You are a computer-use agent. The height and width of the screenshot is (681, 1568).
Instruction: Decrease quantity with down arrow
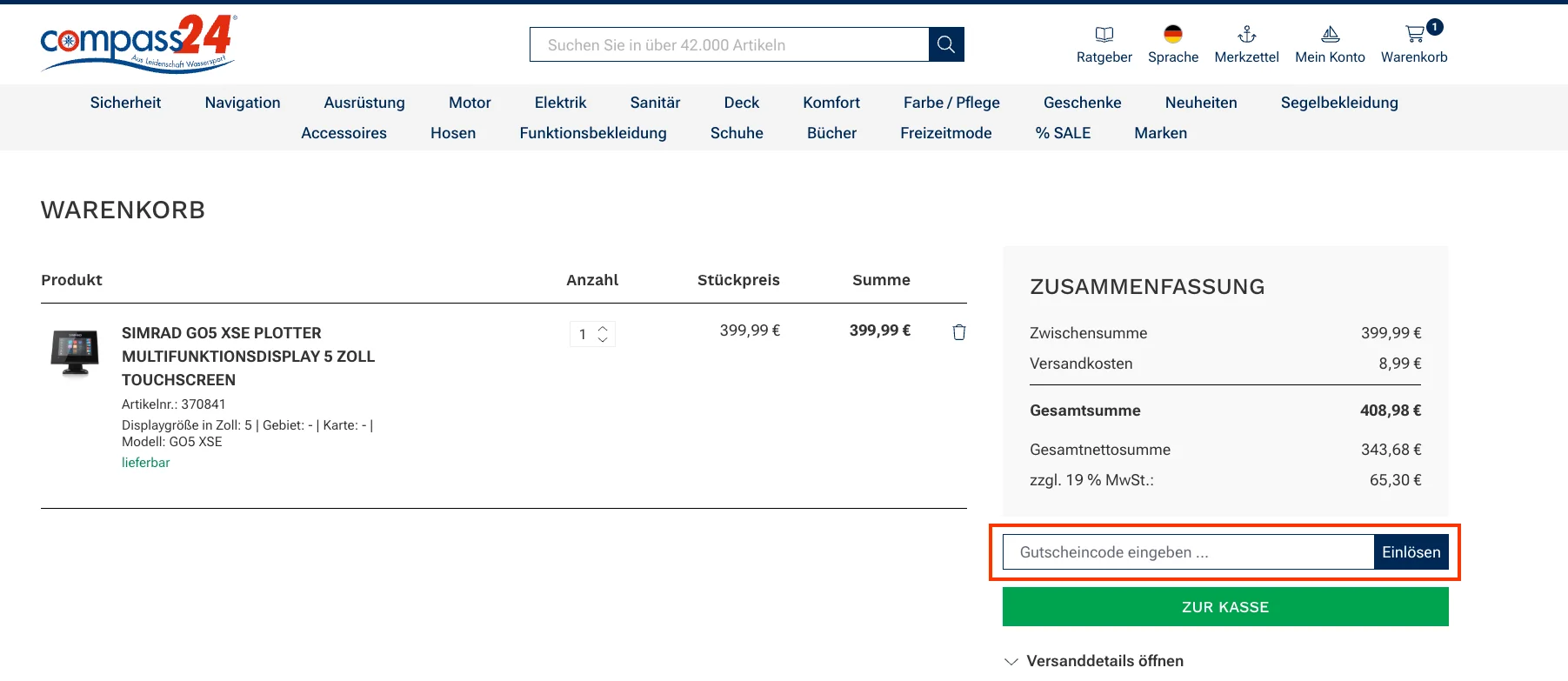[x=603, y=340]
